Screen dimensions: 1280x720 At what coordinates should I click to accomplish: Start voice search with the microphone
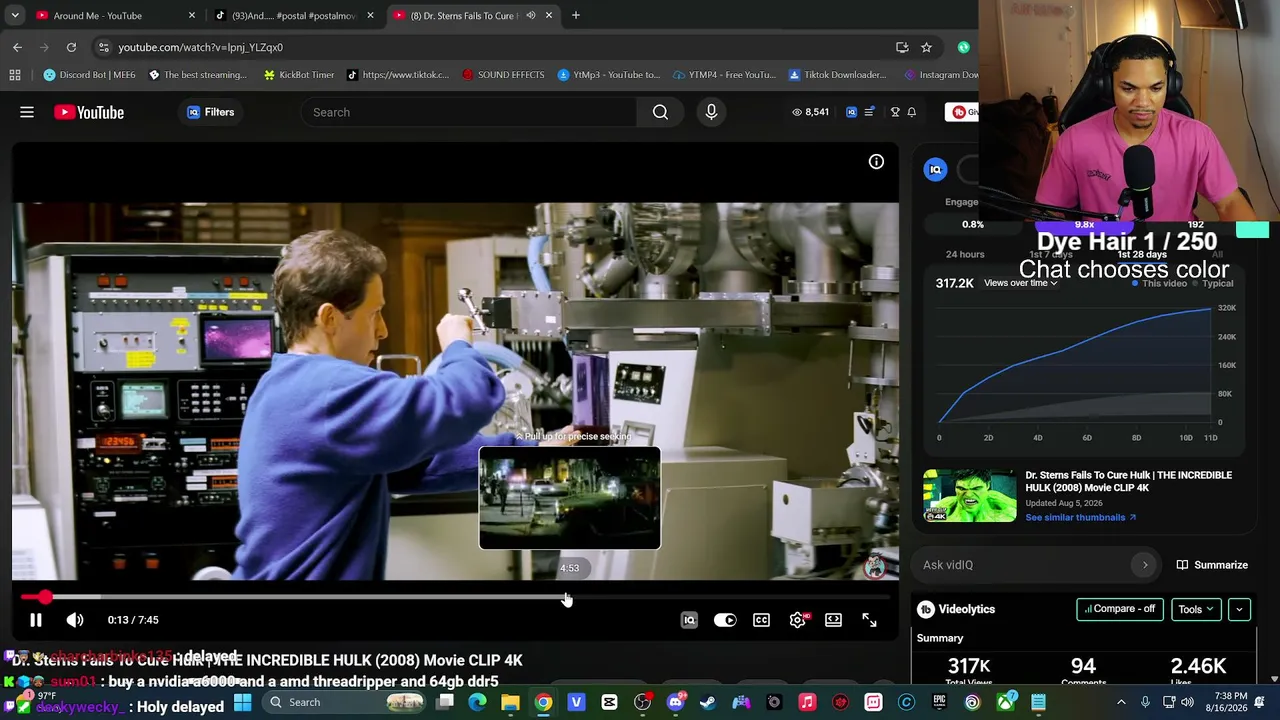[x=711, y=112]
